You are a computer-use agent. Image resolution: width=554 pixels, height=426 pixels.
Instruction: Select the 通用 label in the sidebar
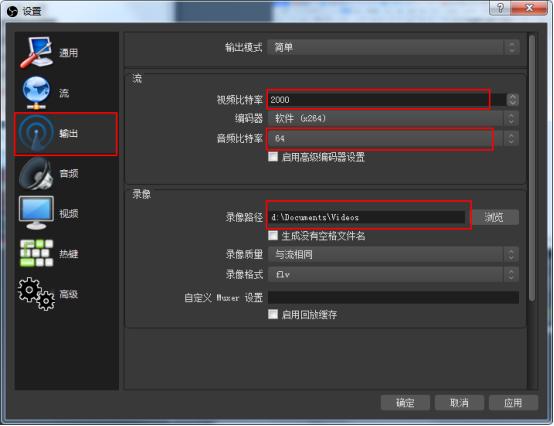(x=69, y=53)
